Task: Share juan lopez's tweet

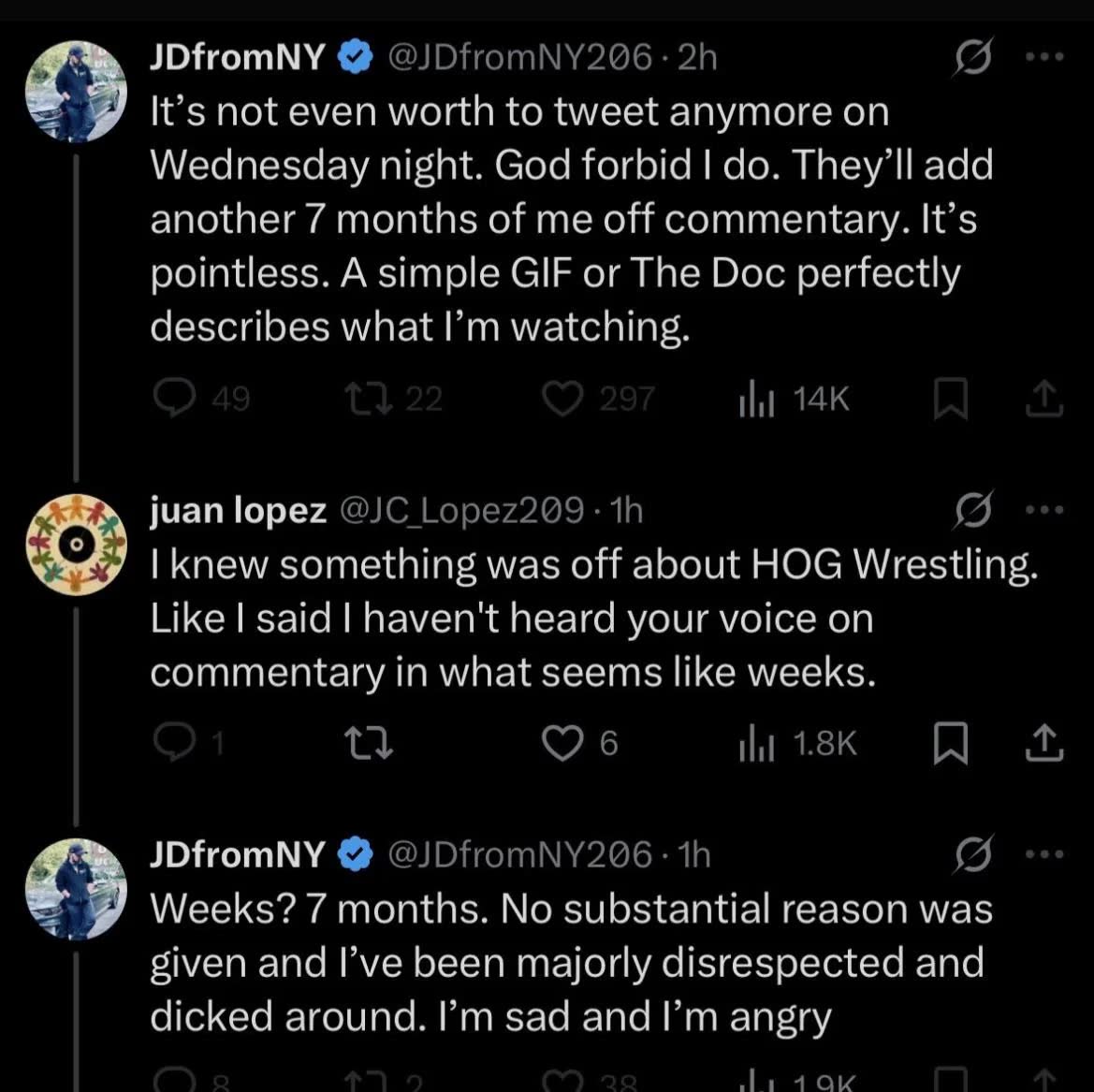Action: click(x=1043, y=743)
